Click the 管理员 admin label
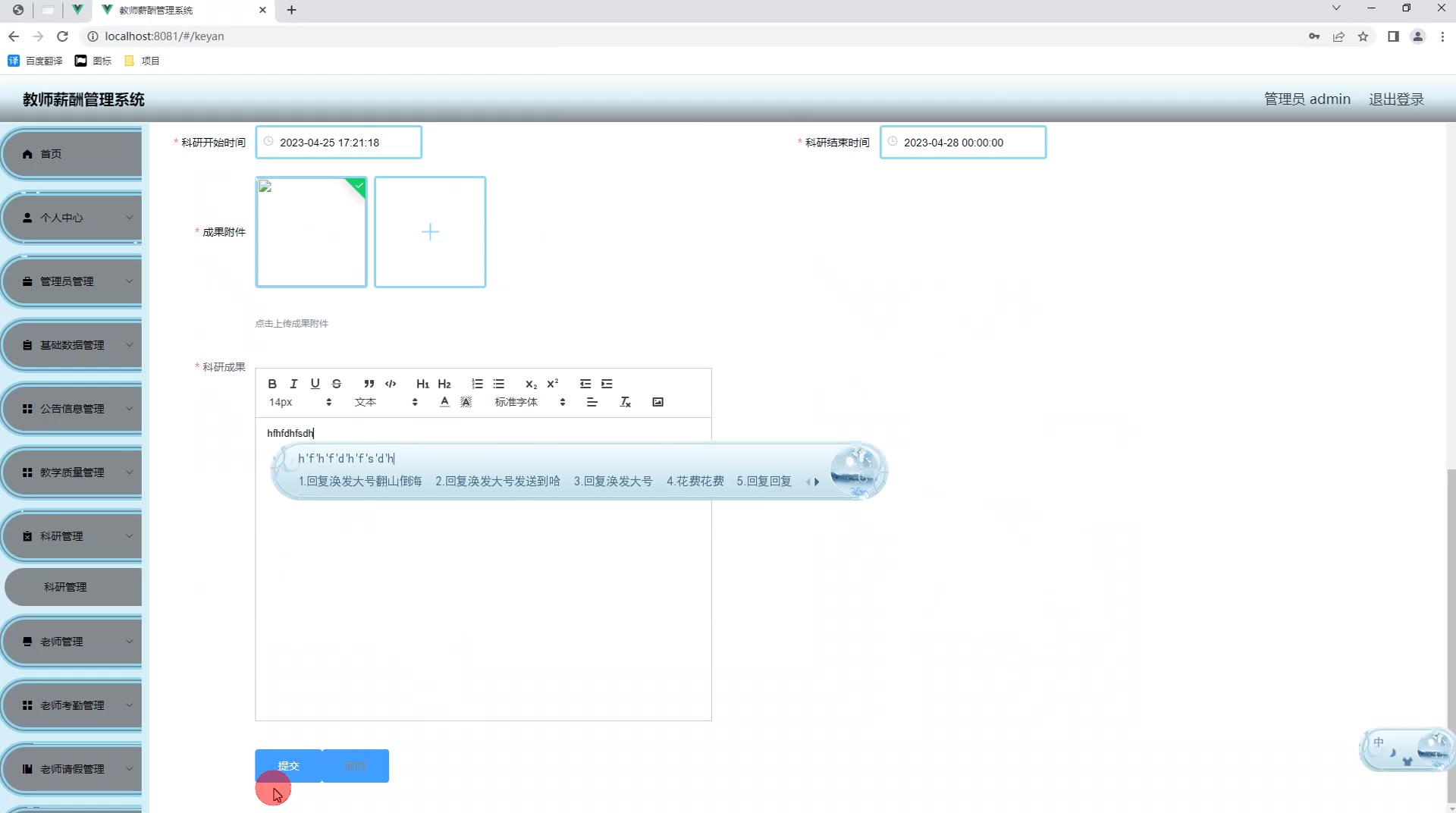Image resolution: width=1456 pixels, height=813 pixels. coord(1307,99)
